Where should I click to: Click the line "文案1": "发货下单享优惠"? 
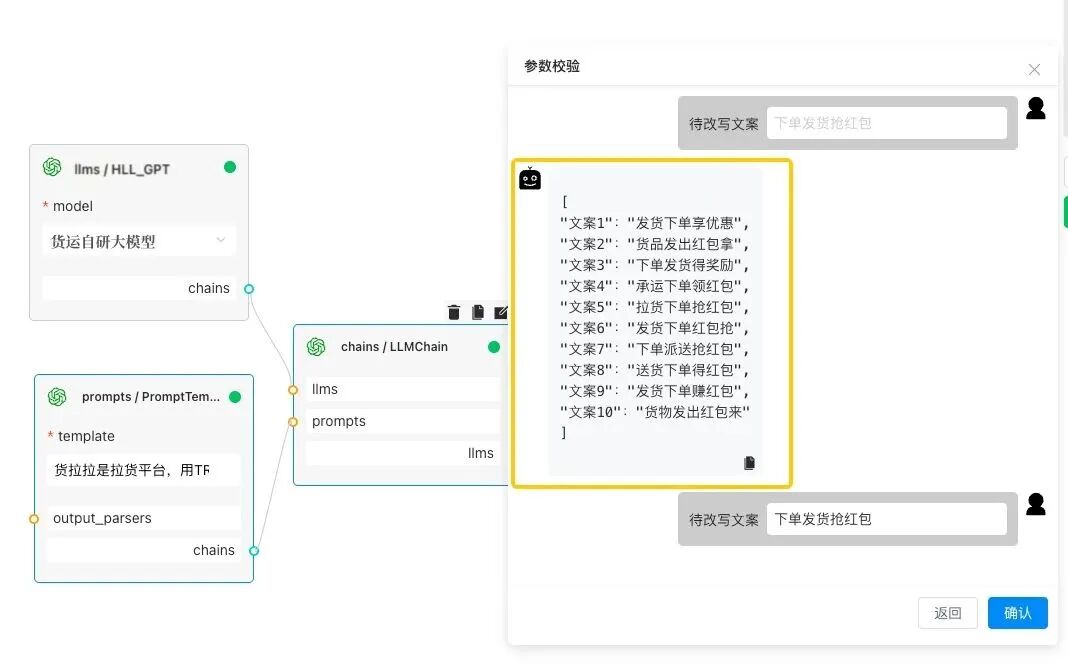point(655,223)
